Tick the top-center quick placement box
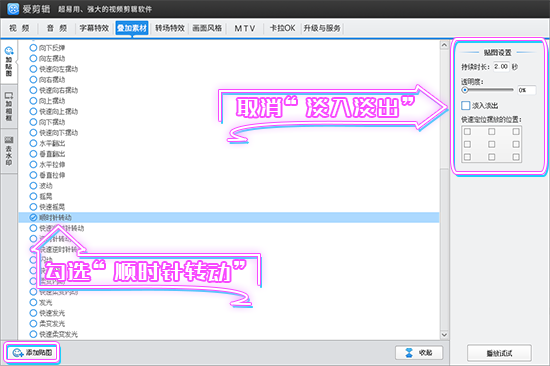550x366 pixels. coord(491,132)
